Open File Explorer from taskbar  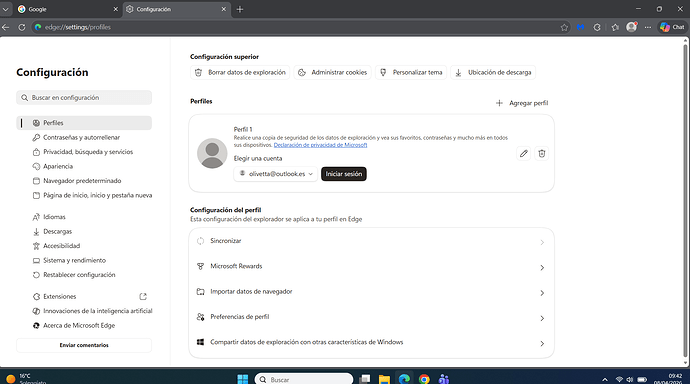pyautogui.click(x=384, y=379)
